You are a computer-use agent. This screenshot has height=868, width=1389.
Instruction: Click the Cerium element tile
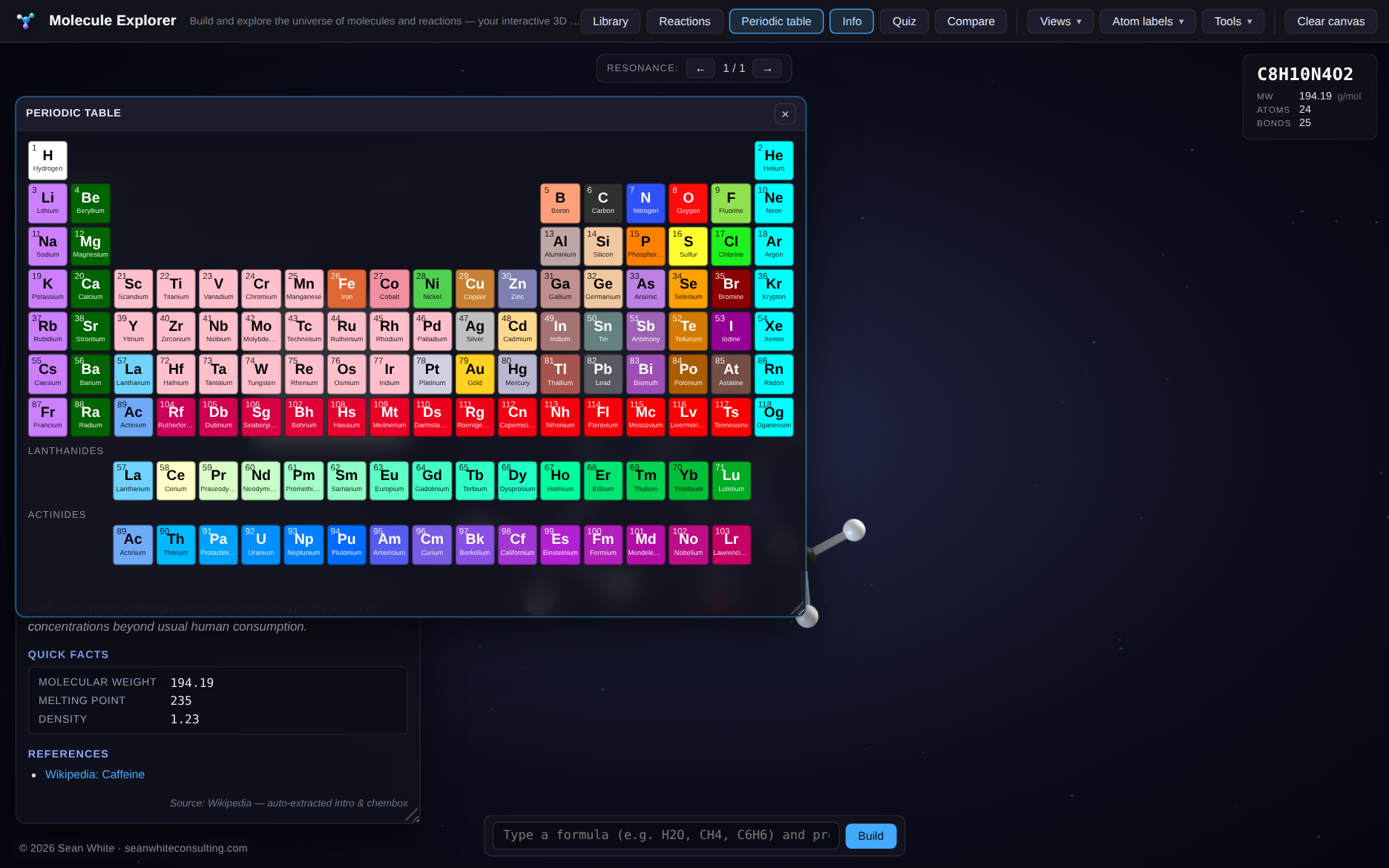176,481
